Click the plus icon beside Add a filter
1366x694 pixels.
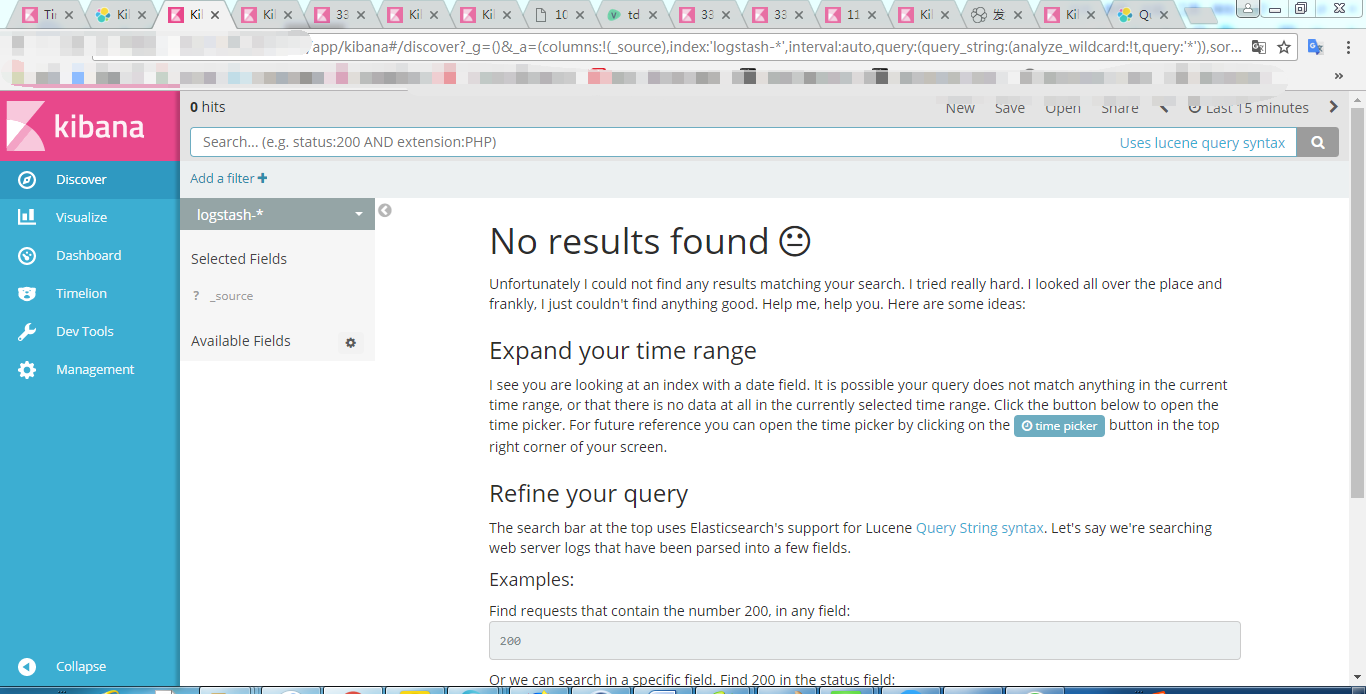(262, 178)
